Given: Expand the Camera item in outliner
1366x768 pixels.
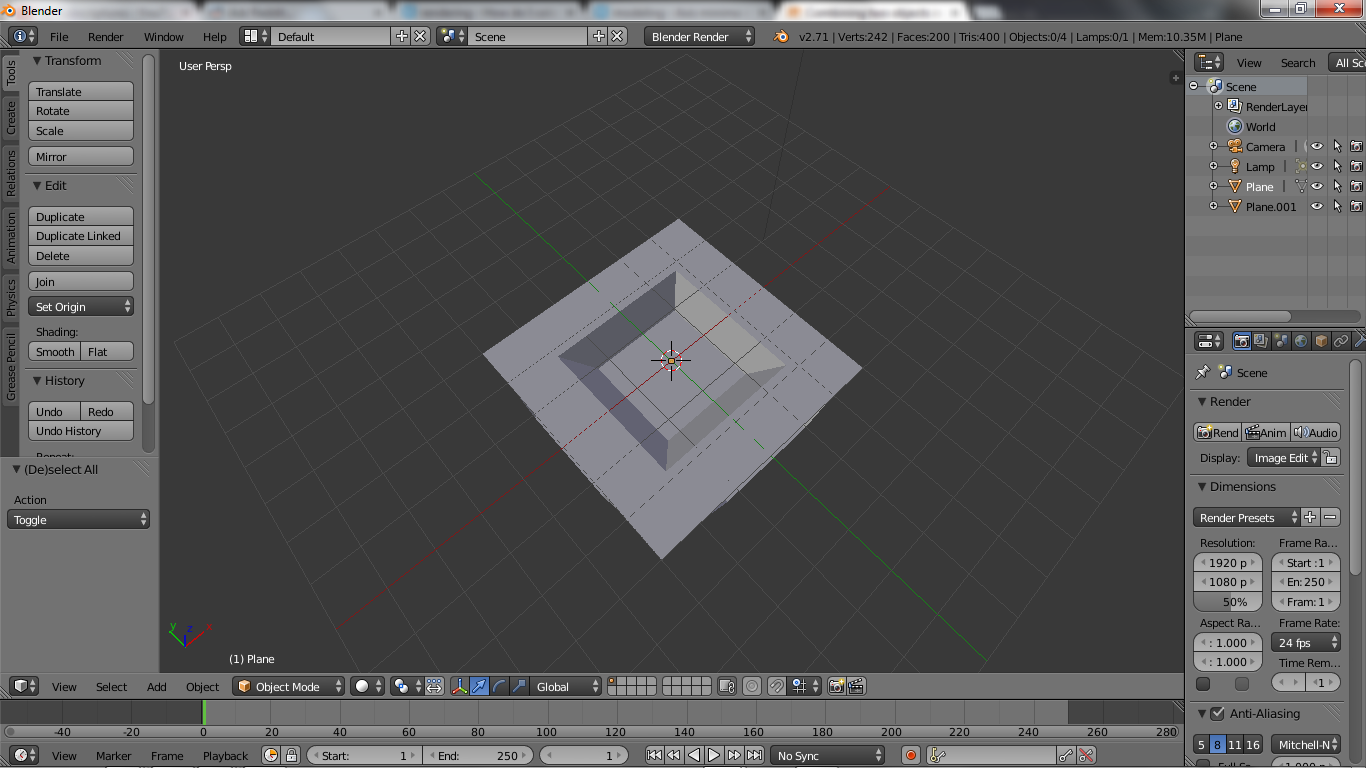Looking at the screenshot, I should point(1214,146).
